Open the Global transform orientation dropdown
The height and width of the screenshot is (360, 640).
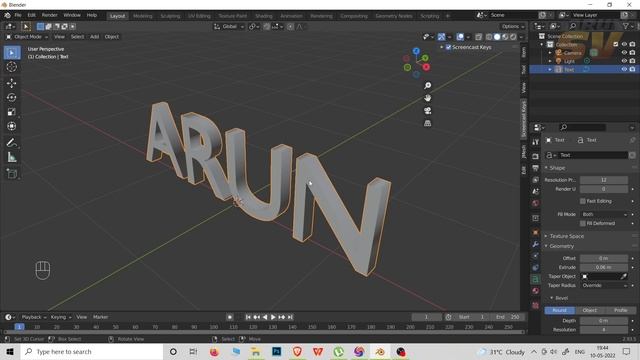pyautogui.click(x=229, y=27)
